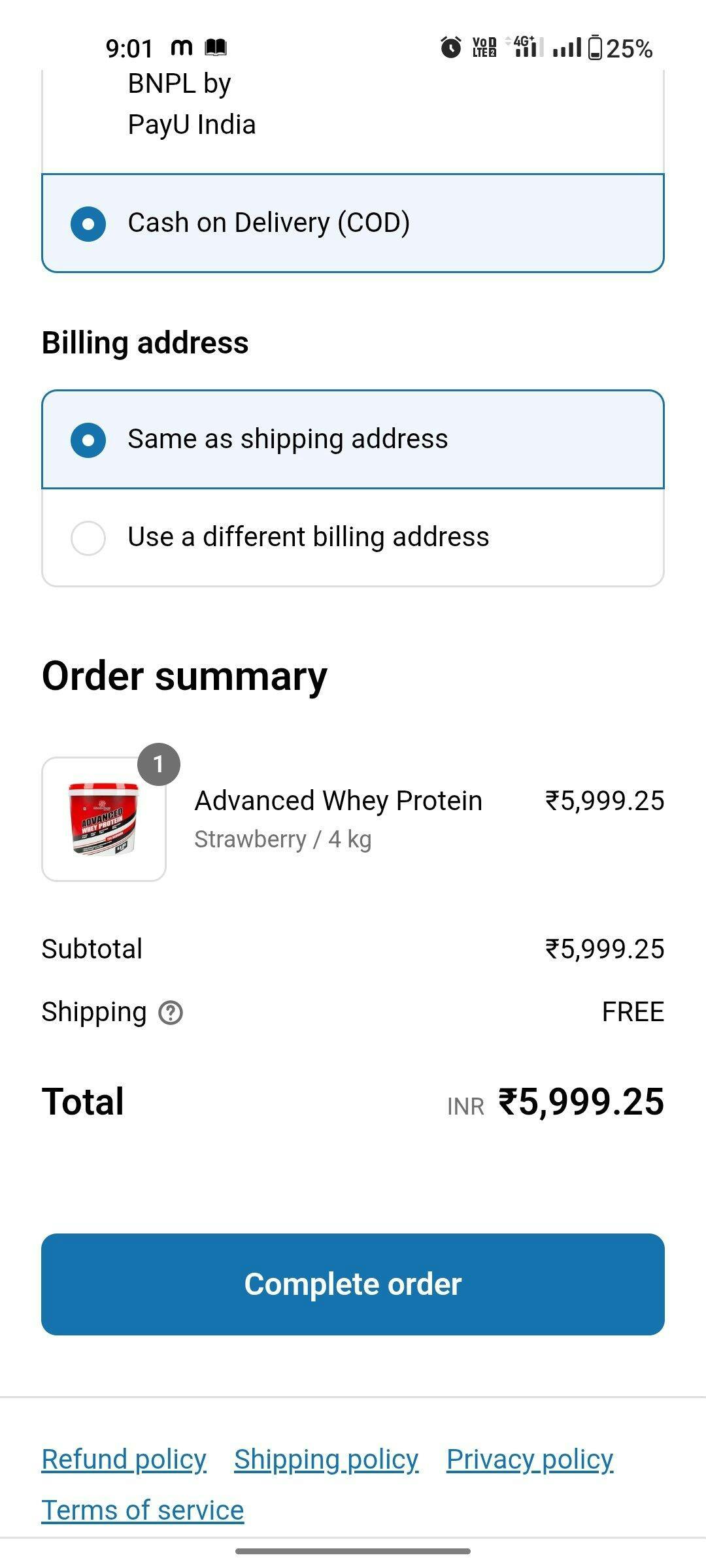Tap the Advanced Whey Protein product name
This screenshot has height=1568, width=706.
tap(338, 801)
